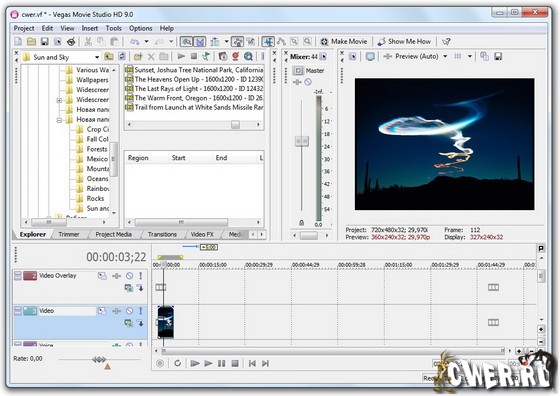
Task: Open the Auto Ripple mode dropdown arrow
Action: [226, 42]
